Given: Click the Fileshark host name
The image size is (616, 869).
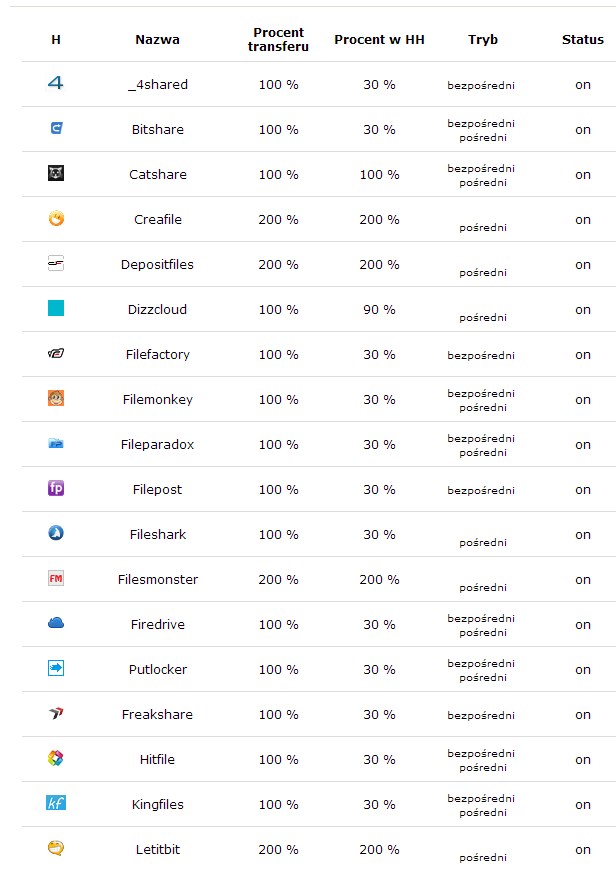Looking at the screenshot, I should pos(158,535).
